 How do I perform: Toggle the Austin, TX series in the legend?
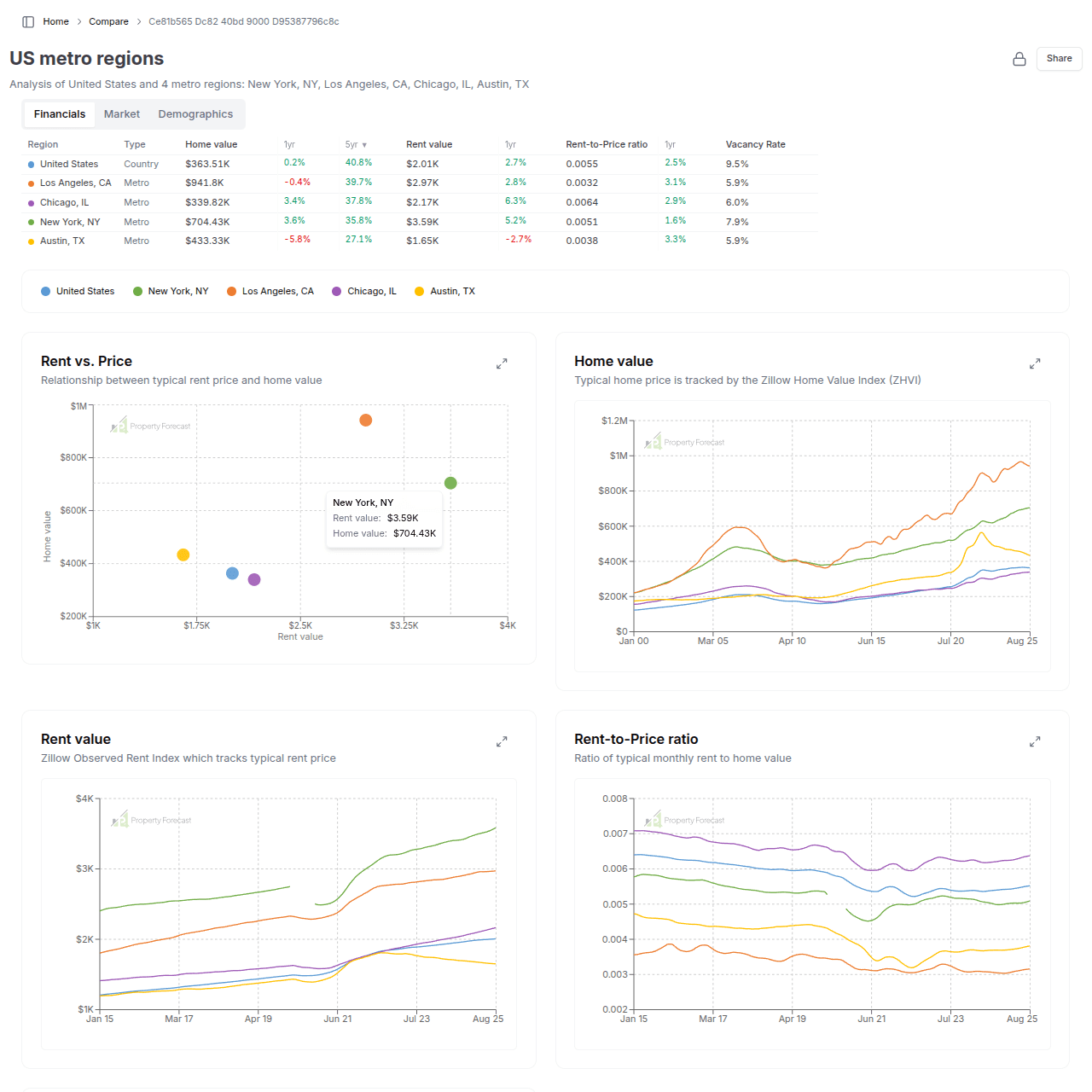[x=444, y=291]
